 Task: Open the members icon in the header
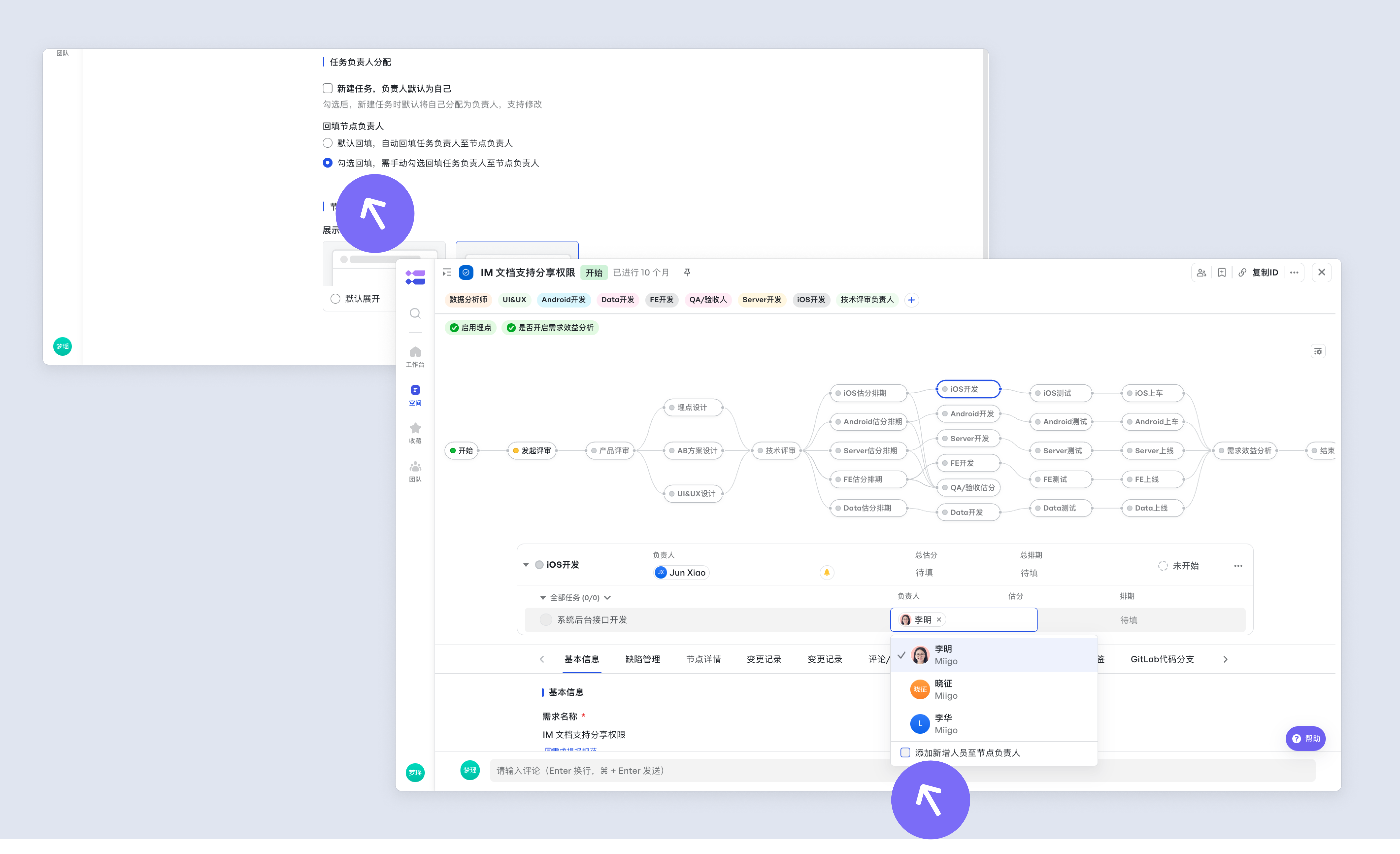1202,273
